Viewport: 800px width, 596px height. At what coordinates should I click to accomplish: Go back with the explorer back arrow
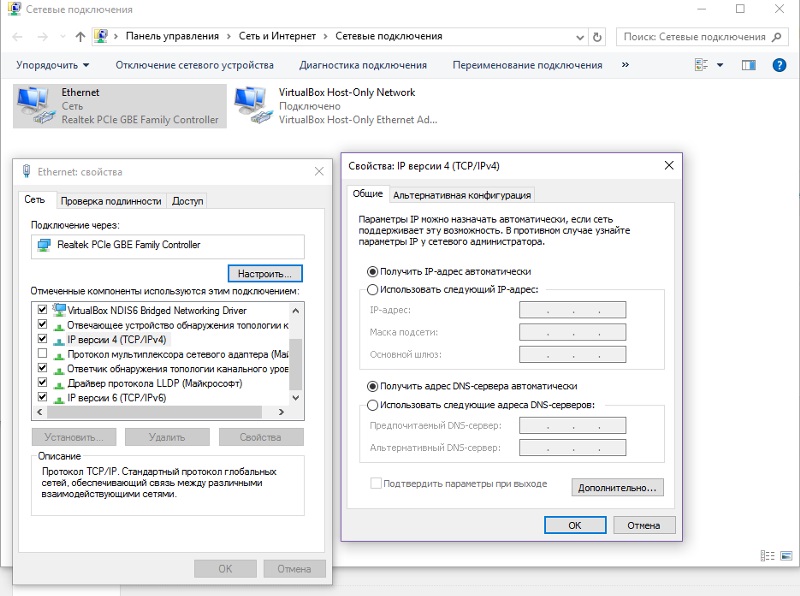(17, 37)
